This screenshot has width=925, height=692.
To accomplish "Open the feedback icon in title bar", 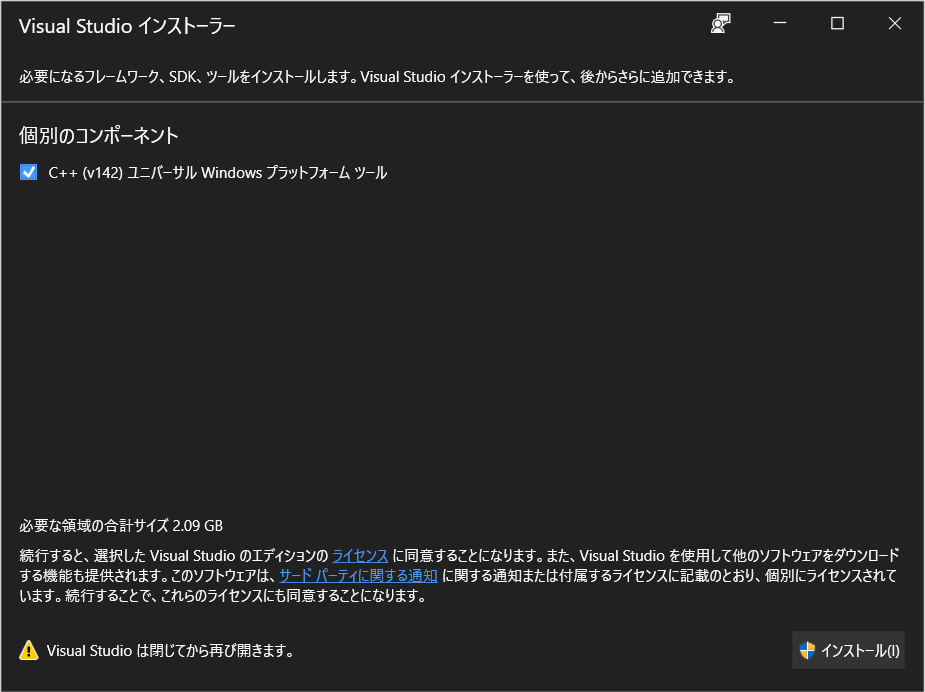I will coord(720,24).
